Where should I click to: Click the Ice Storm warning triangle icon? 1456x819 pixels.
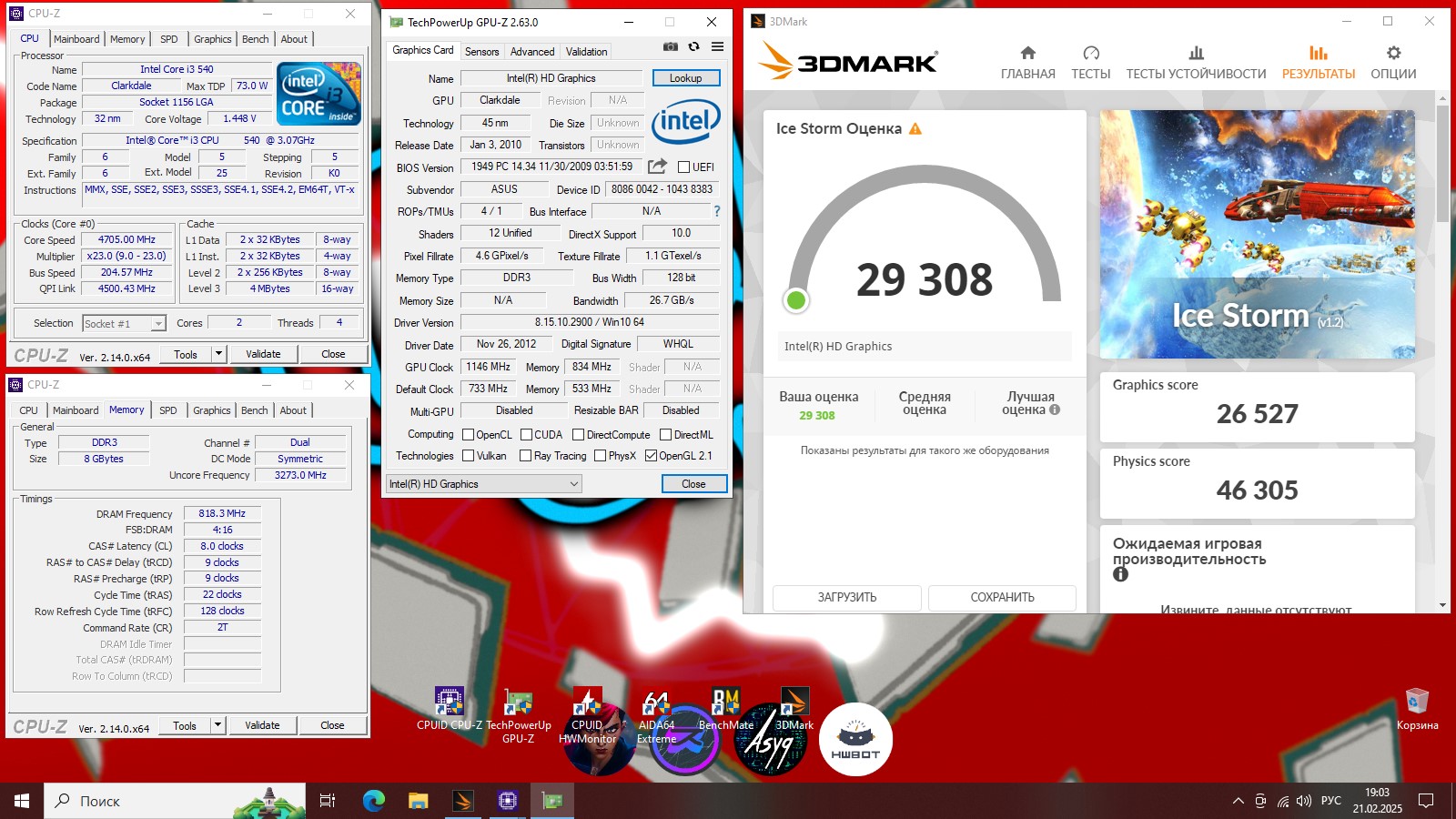coord(915,128)
